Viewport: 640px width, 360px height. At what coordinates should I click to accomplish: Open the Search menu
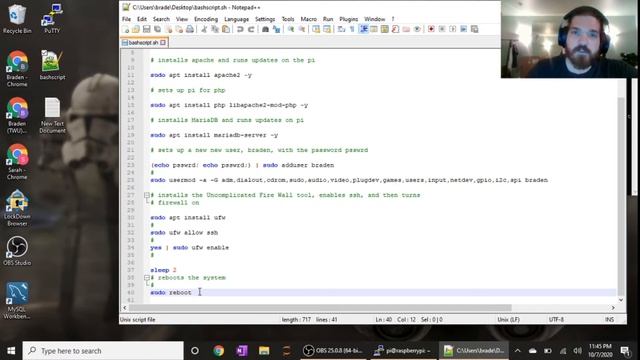[161, 19]
